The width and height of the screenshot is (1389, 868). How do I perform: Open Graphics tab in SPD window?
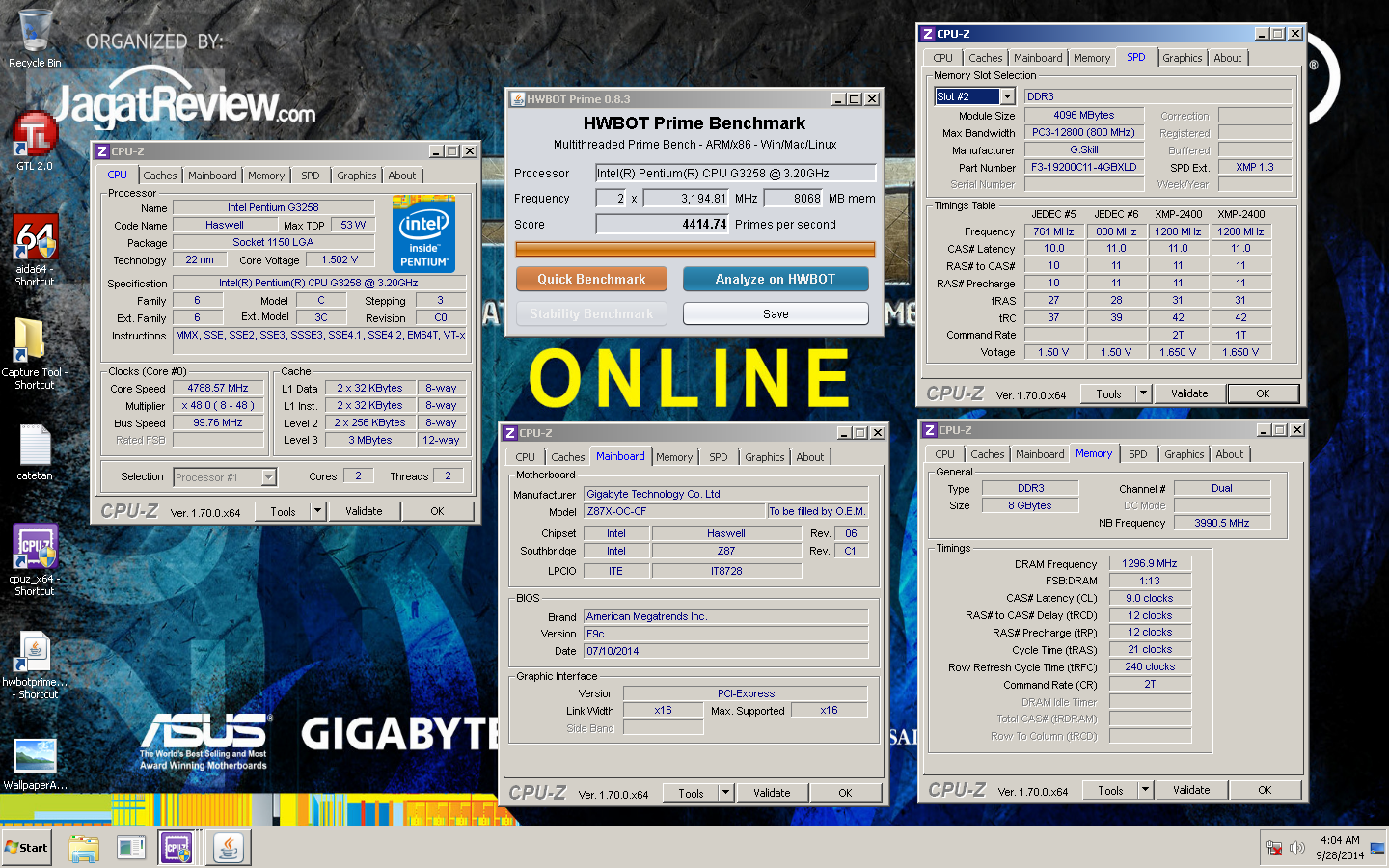pos(1182,58)
